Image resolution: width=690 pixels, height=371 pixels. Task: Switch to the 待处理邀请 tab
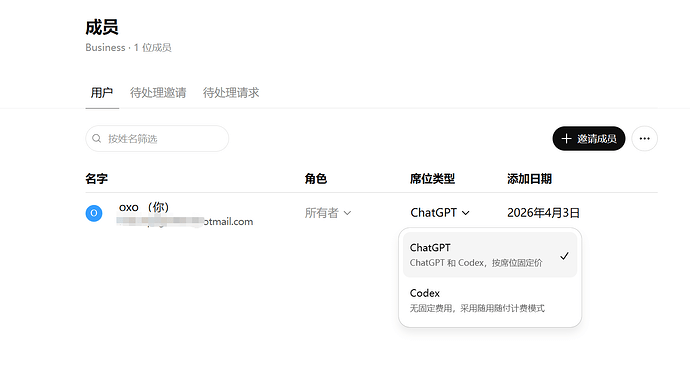pos(158,93)
